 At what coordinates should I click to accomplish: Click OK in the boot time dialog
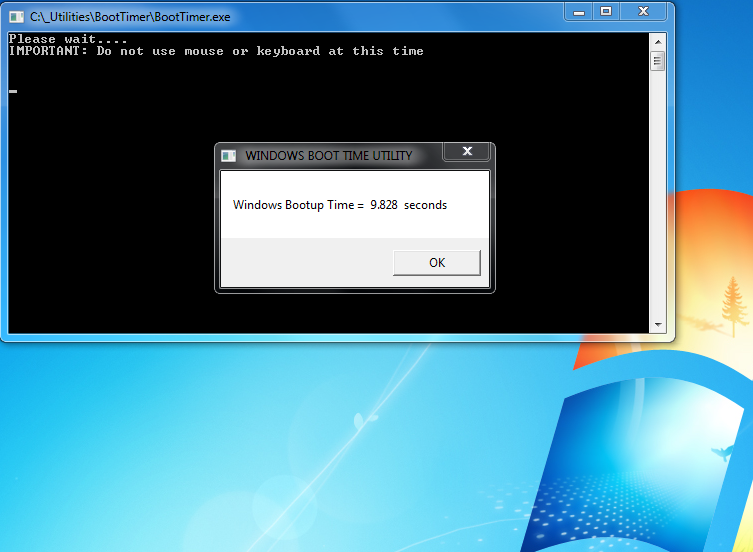[437, 262]
